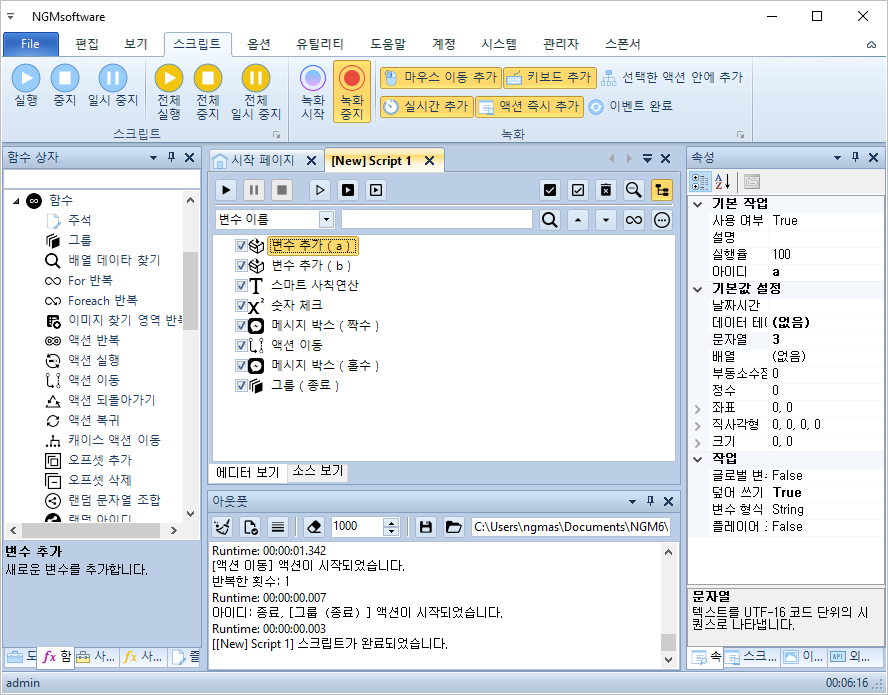Select the 그룹 ( 종료 ) row in script
Image resolution: width=888 pixels, height=695 pixels.
pos(305,386)
